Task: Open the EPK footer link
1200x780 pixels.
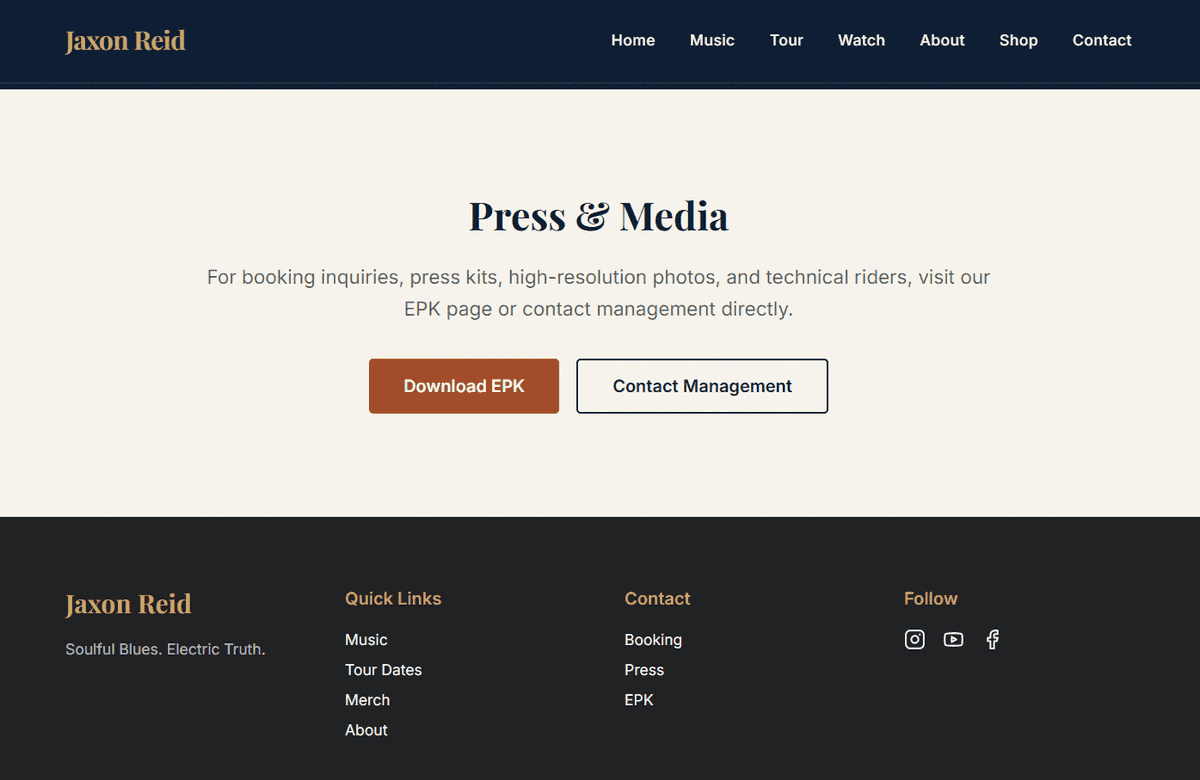Action: click(x=639, y=700)
